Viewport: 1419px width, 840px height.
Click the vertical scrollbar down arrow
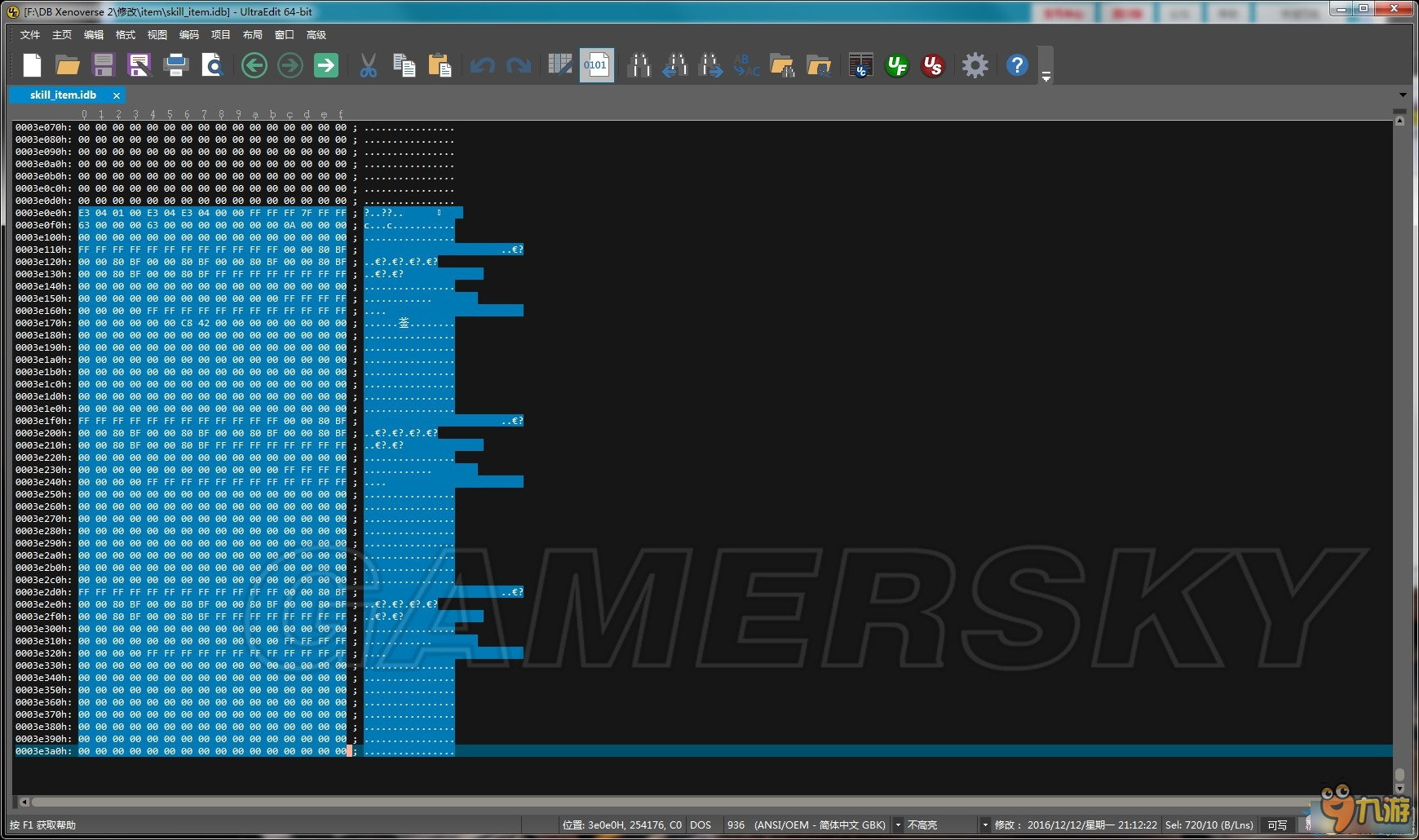(x=1399, y=789)
